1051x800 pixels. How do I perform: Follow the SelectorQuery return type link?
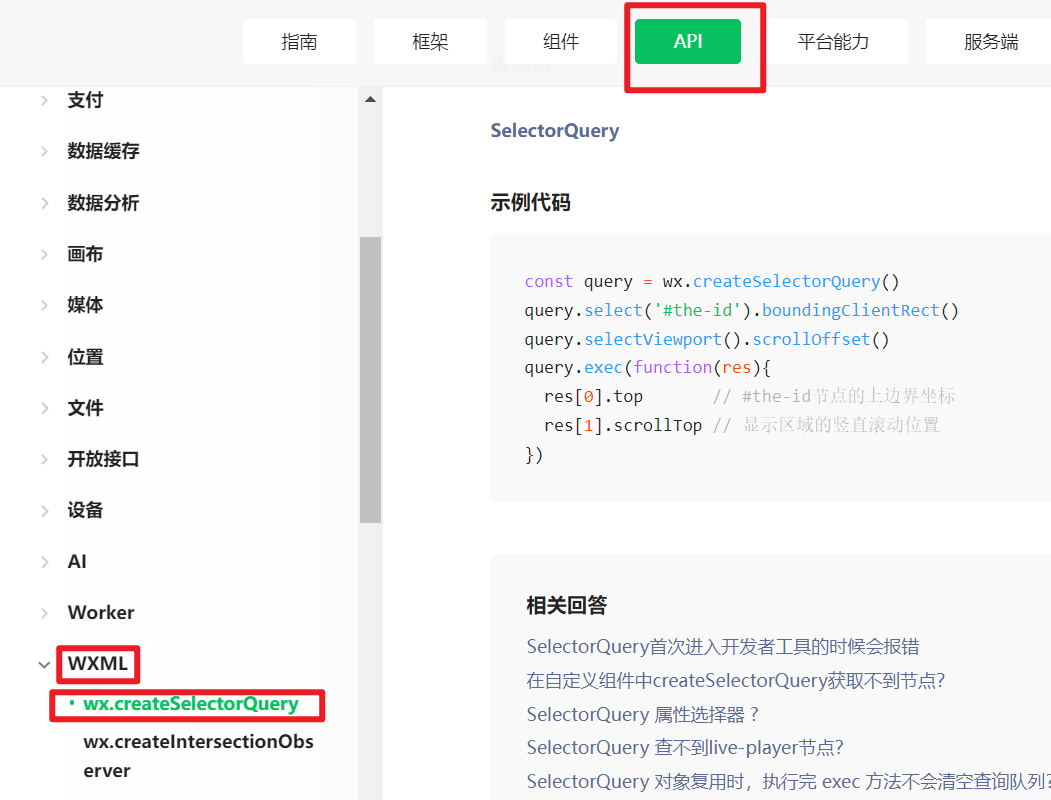point(555,131)
